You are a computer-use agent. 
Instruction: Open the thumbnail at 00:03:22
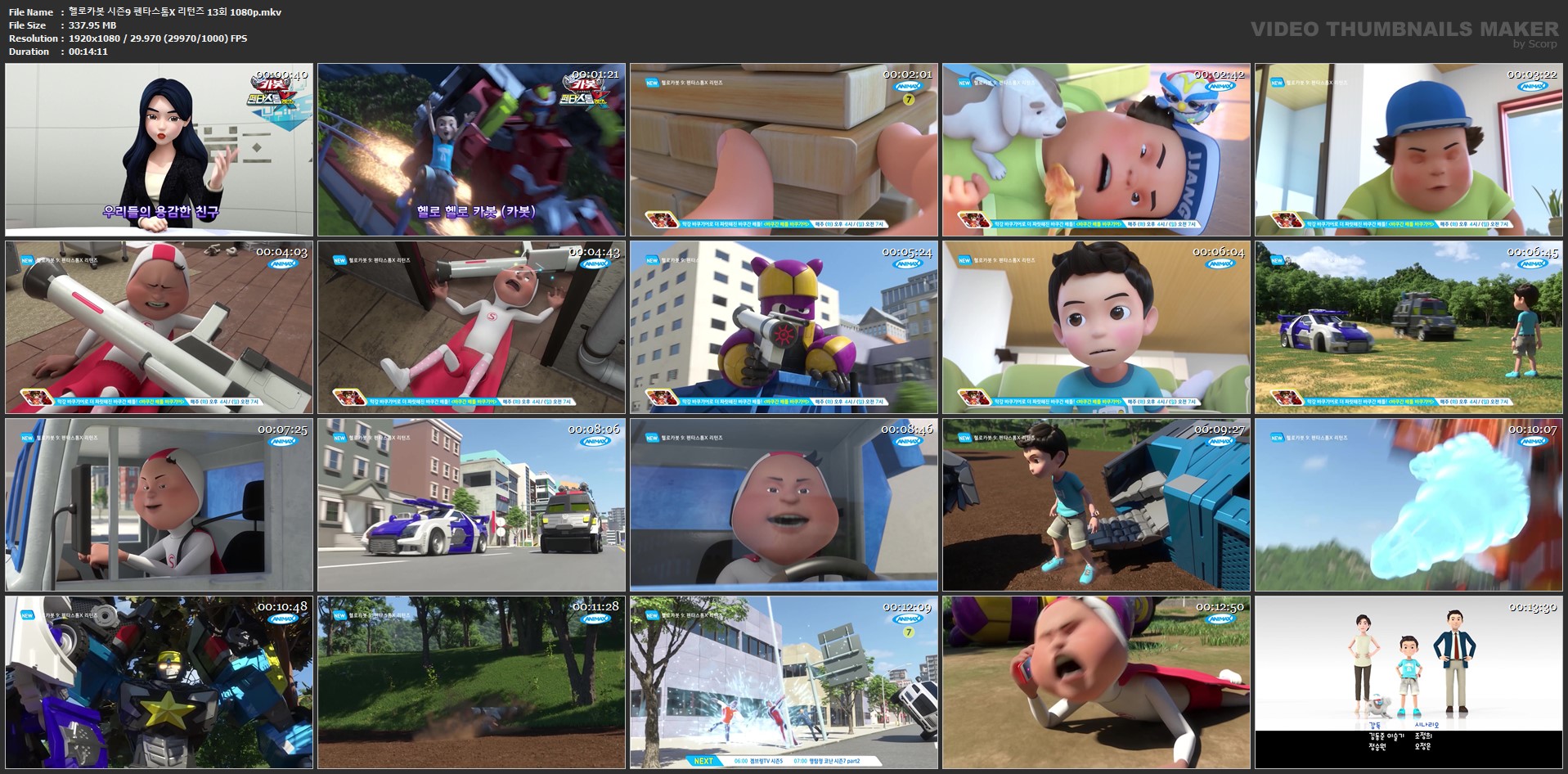[1409, 150]
